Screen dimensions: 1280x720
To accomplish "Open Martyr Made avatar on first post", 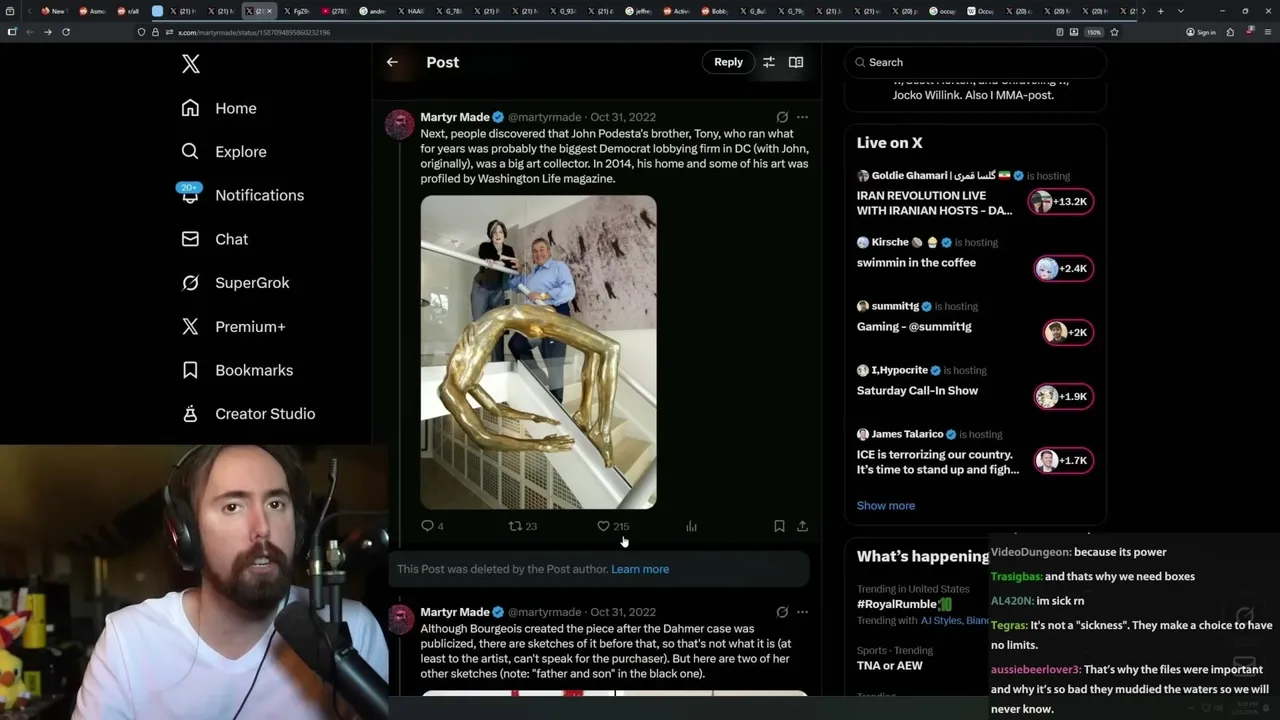I will [400, 125].
